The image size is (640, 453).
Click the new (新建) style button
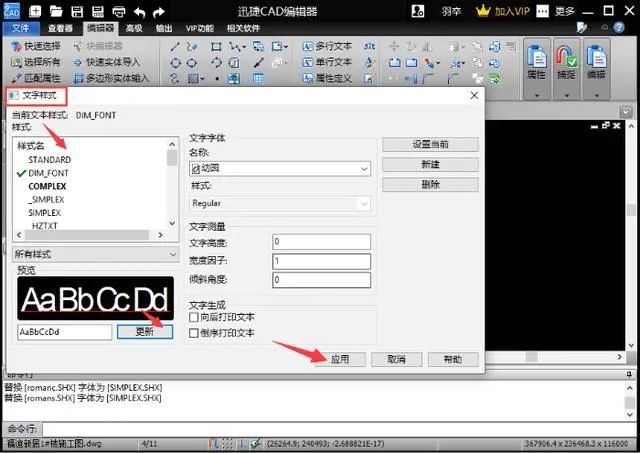tap(430, 164)
